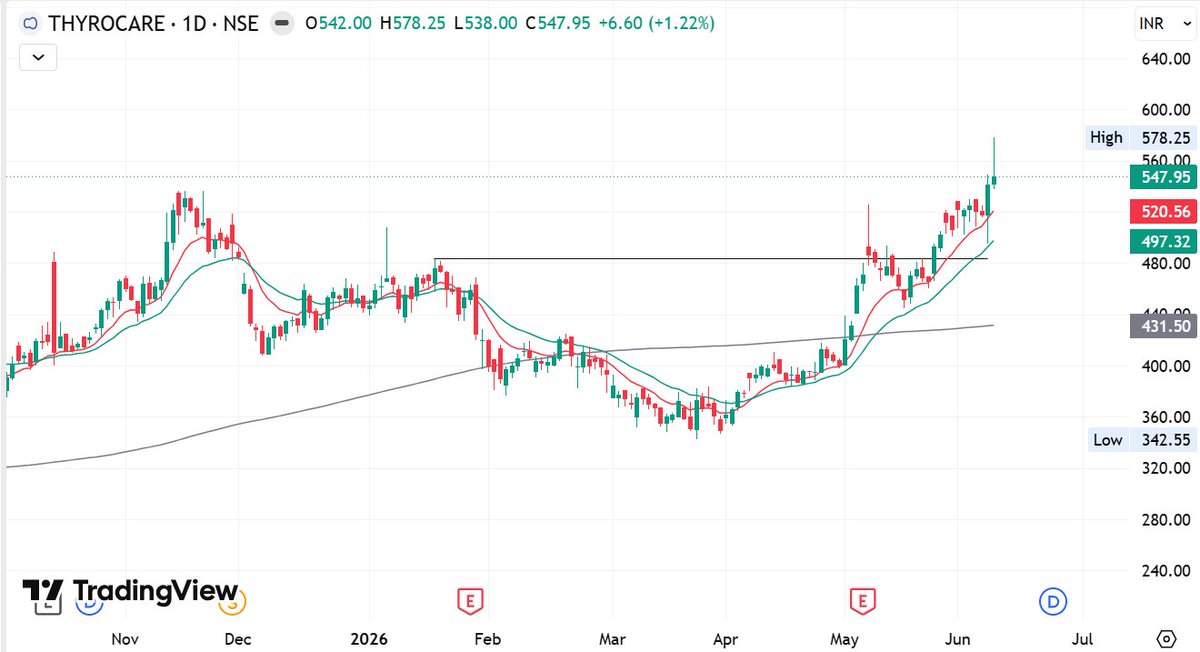Click the blue dividend marker before Jul

tap(1051, 601)
